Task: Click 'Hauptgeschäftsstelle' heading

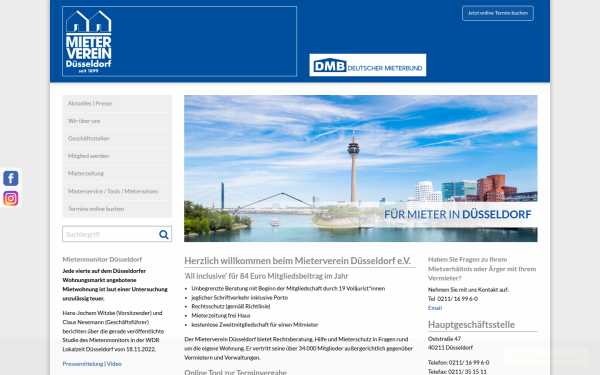Action: point(471,324)
